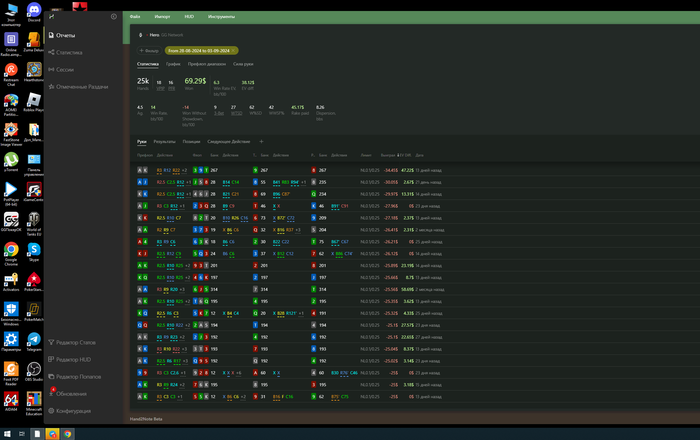This screenshot has width=700, height=440.
Task: Remove the date range filter chip
Action: (x=233, y=50)
